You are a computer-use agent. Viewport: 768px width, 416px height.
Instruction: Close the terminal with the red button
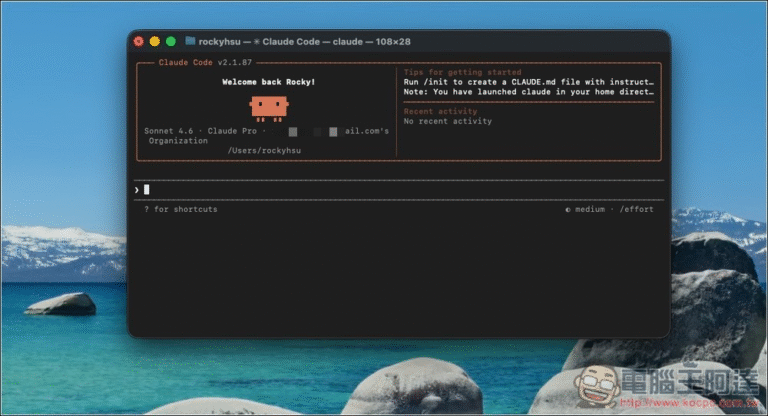pos(139,42)
